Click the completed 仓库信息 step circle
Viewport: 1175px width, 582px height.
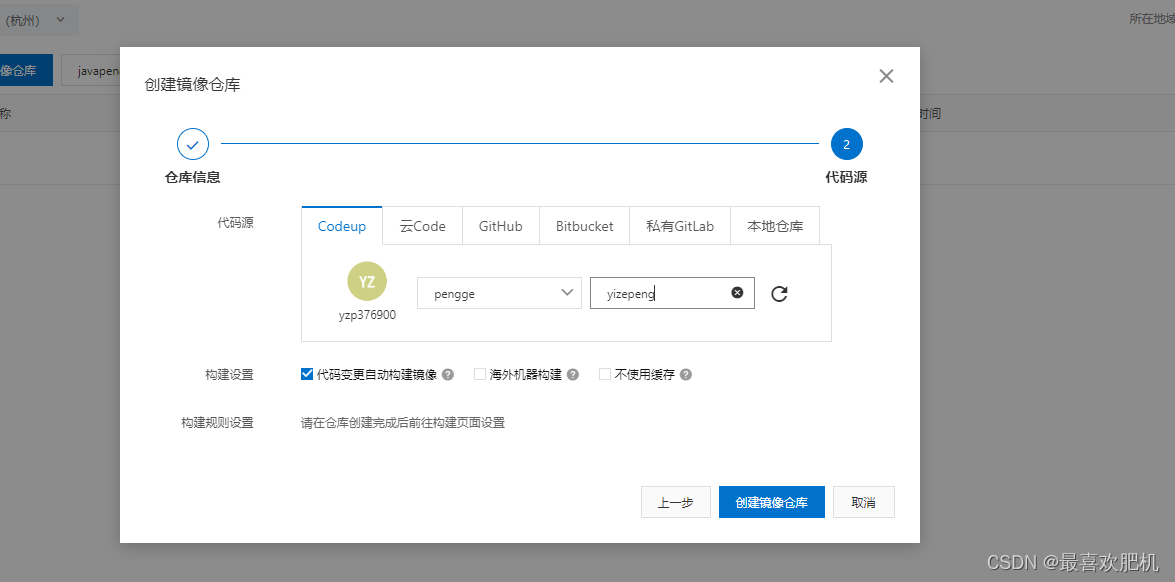pyautogui.click(x=193, y=144)
